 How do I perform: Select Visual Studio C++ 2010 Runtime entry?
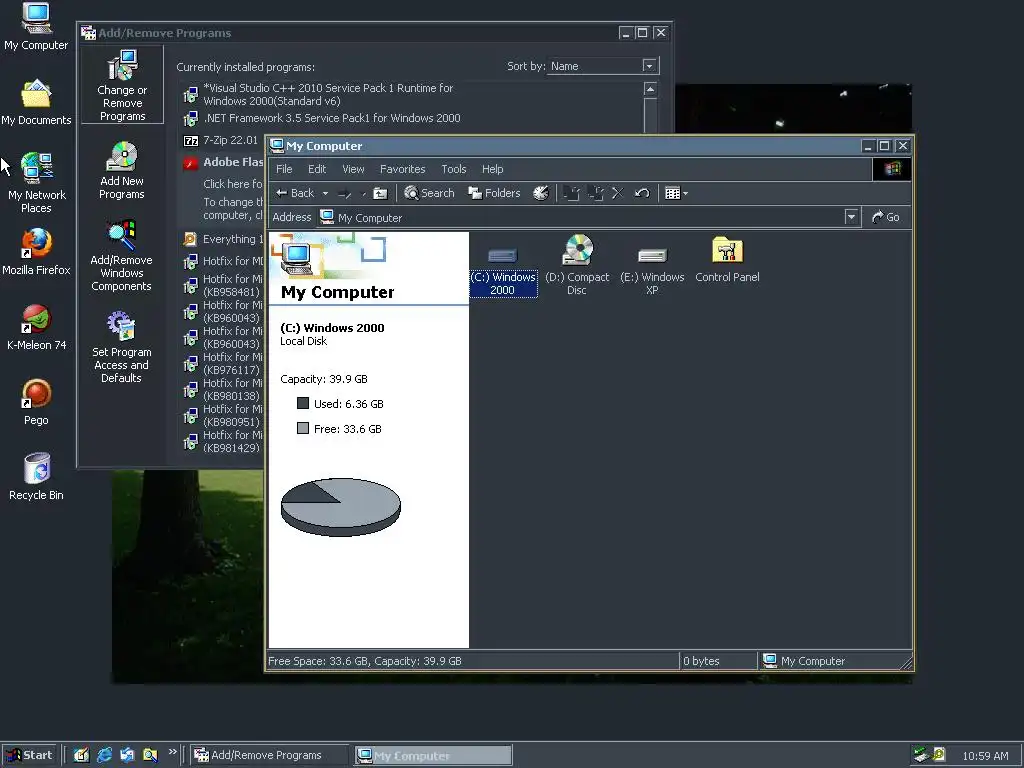tap(319, 95)
